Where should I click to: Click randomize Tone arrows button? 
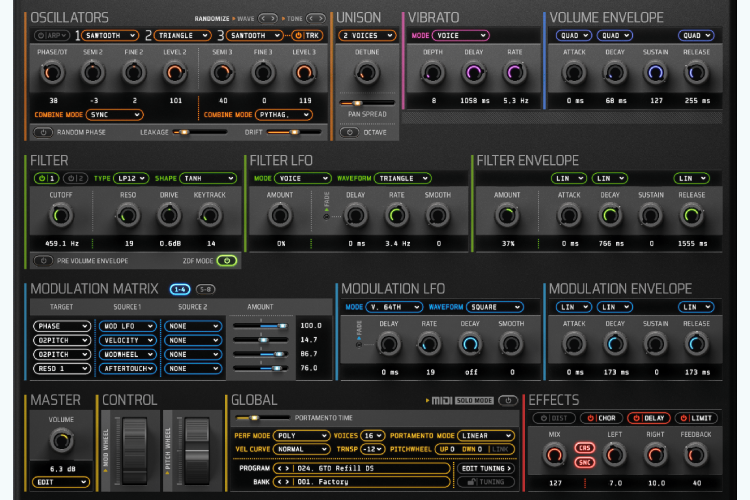pos(316,18)
